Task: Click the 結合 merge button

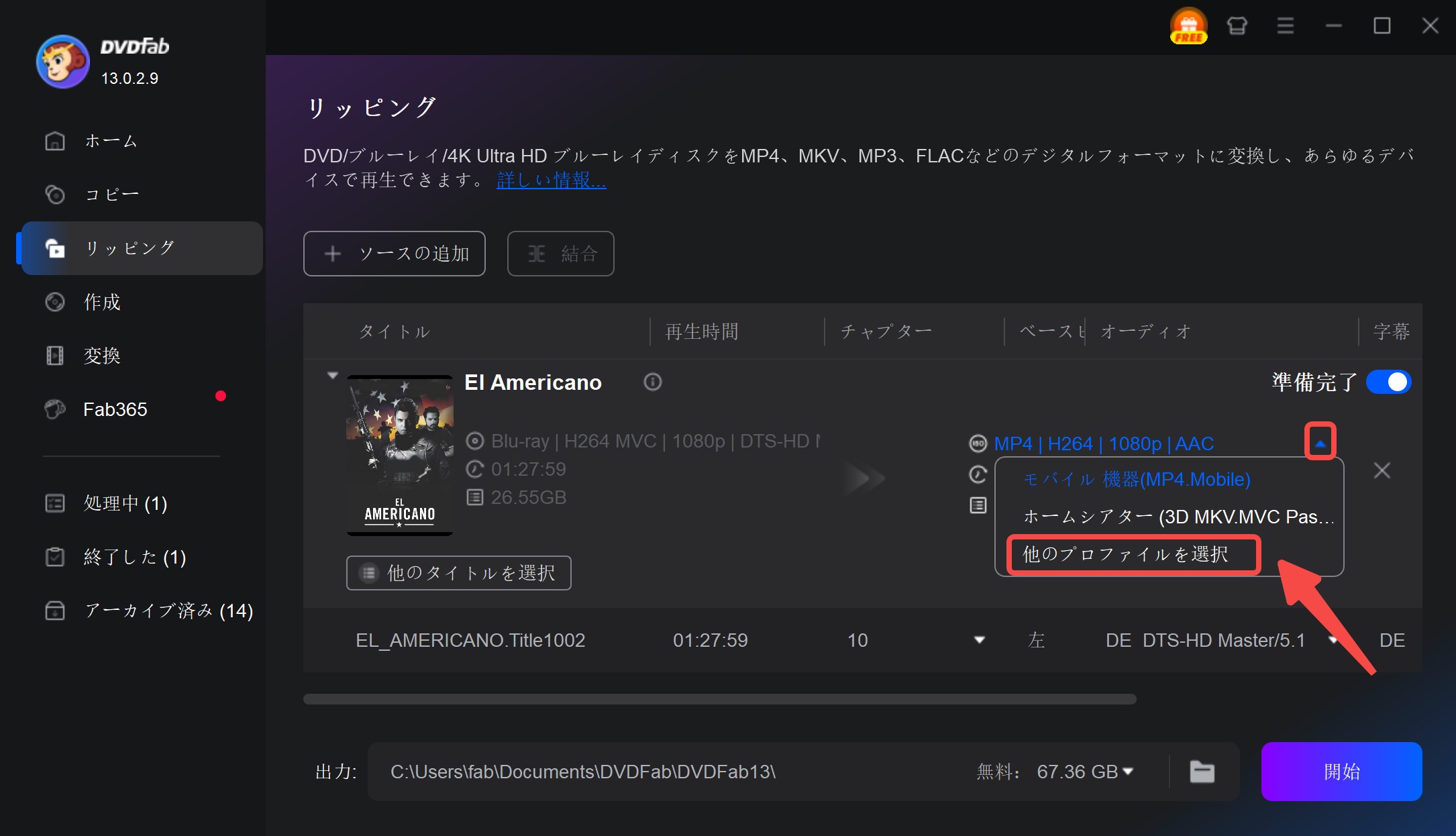Action: [561, 254]
